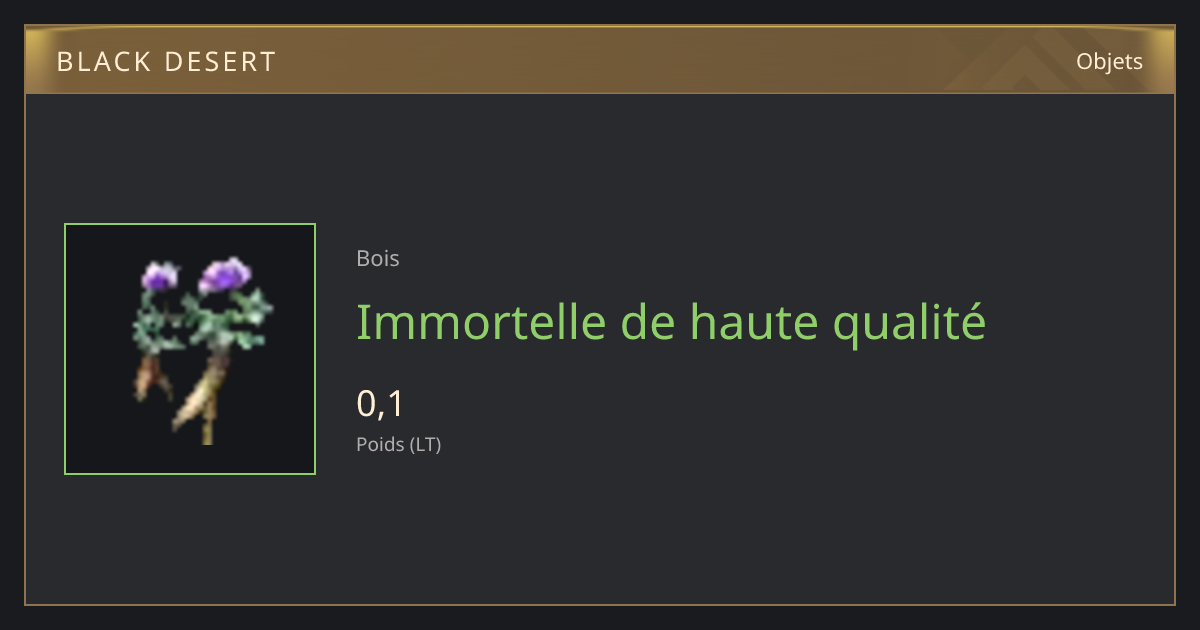Open the Objets section label

click(1109, 62)
